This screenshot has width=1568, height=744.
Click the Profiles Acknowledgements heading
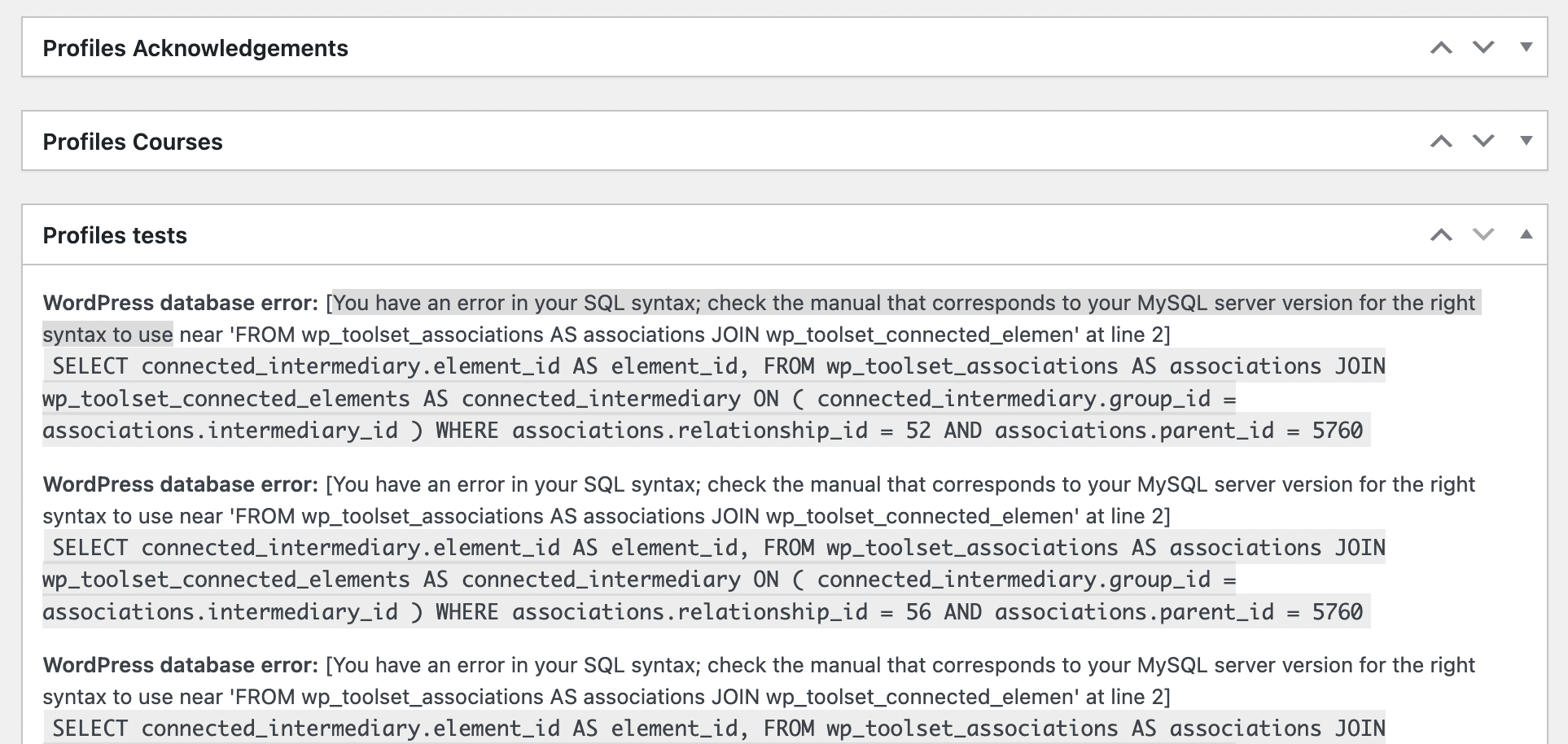tap(195, 49)
